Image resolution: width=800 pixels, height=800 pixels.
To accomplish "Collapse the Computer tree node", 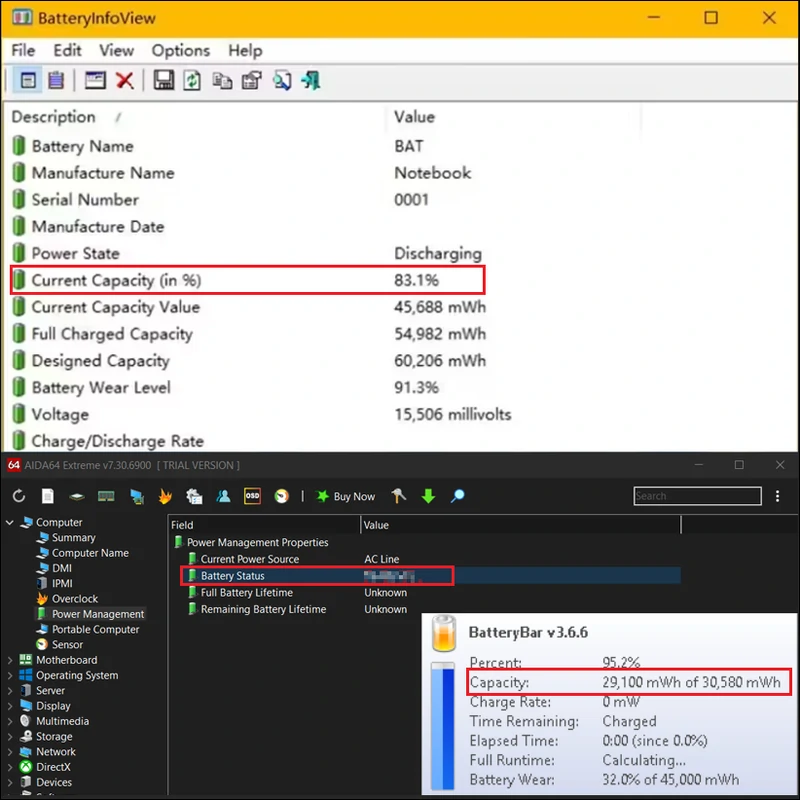I will click(x=11, y=522).
